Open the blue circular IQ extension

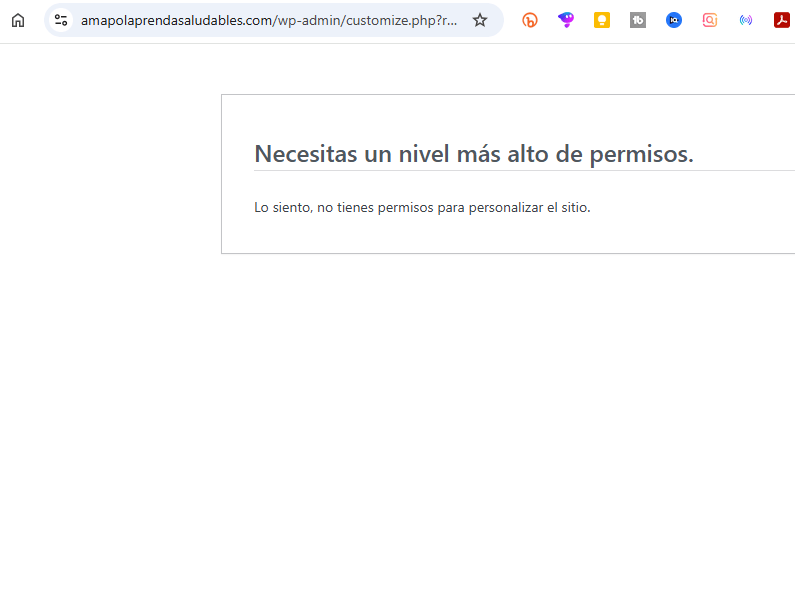click(x=674, y=20)
